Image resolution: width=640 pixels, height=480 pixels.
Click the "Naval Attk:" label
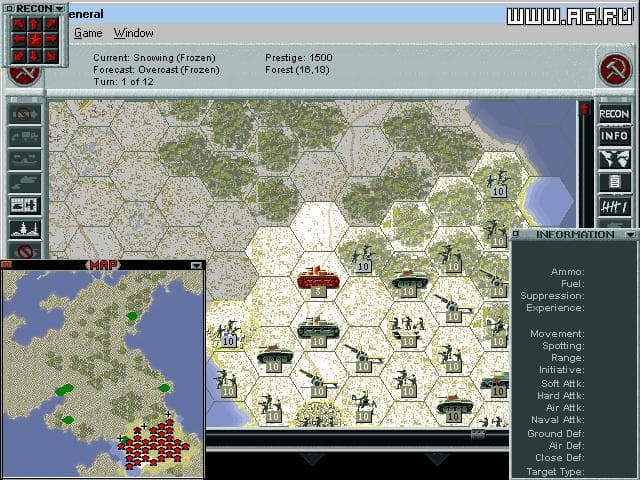coord(558,420)
